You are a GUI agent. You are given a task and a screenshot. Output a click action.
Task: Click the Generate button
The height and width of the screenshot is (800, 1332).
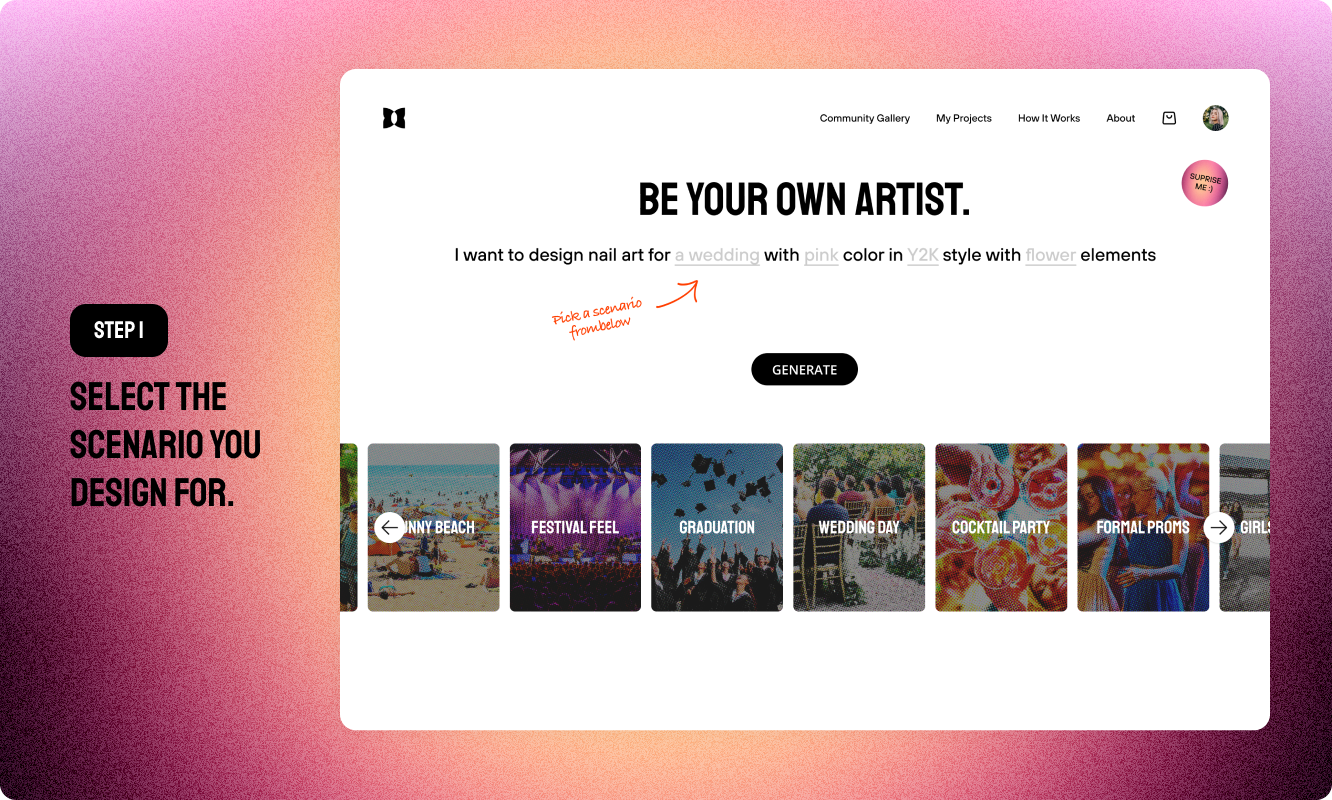(x=804, y=369)
